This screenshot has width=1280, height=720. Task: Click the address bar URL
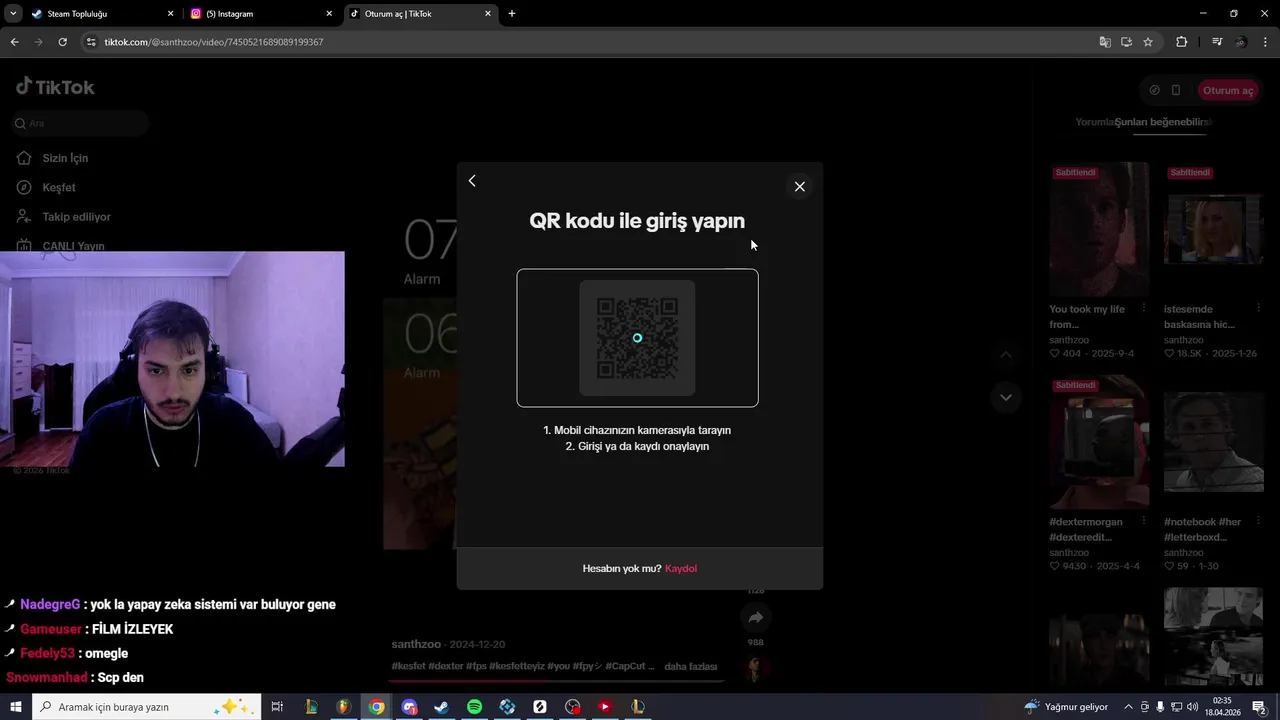[214, 42]
